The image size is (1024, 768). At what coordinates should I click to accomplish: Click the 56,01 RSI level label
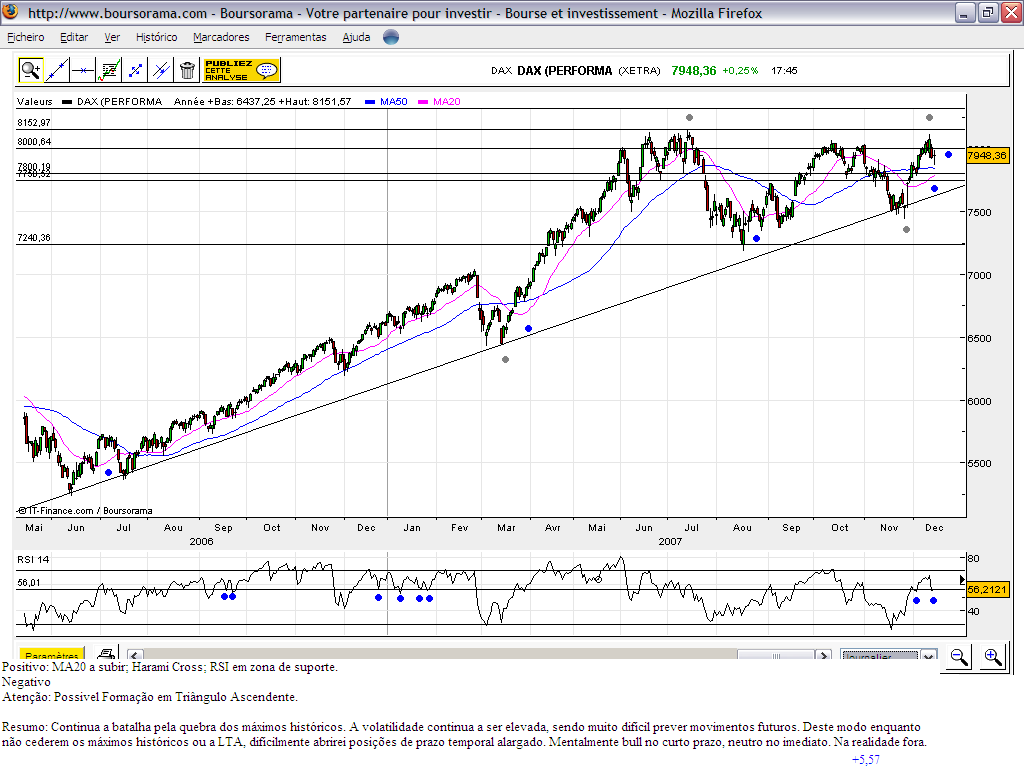pyautogui.click(x=29, y=583)
